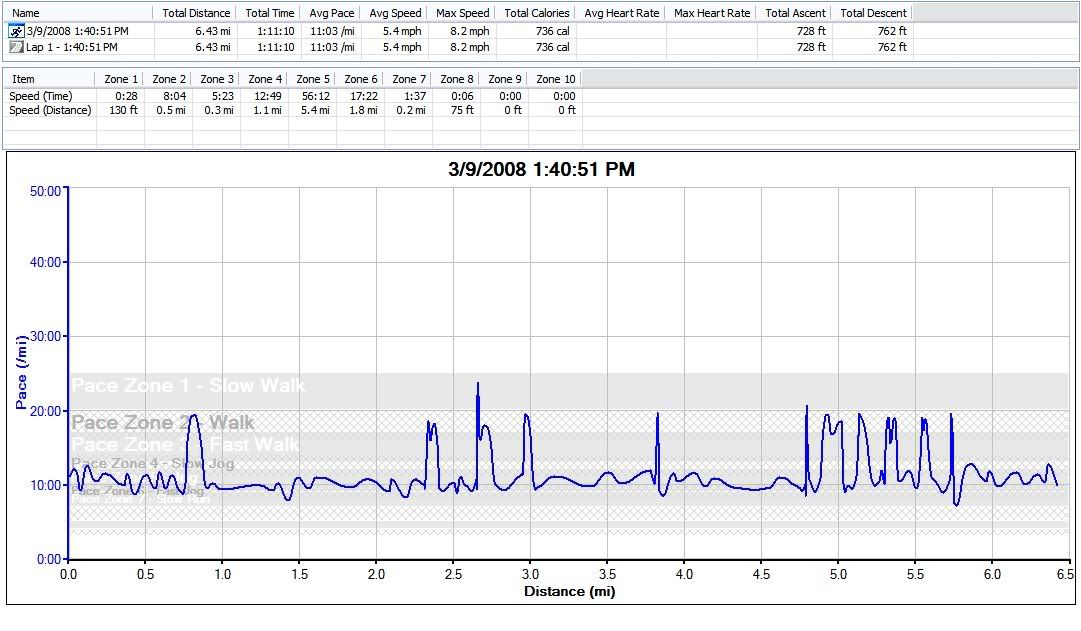Select the Speed (Distance) row
The height and width of the screenshot is (631, 1081).
point(50,110)
